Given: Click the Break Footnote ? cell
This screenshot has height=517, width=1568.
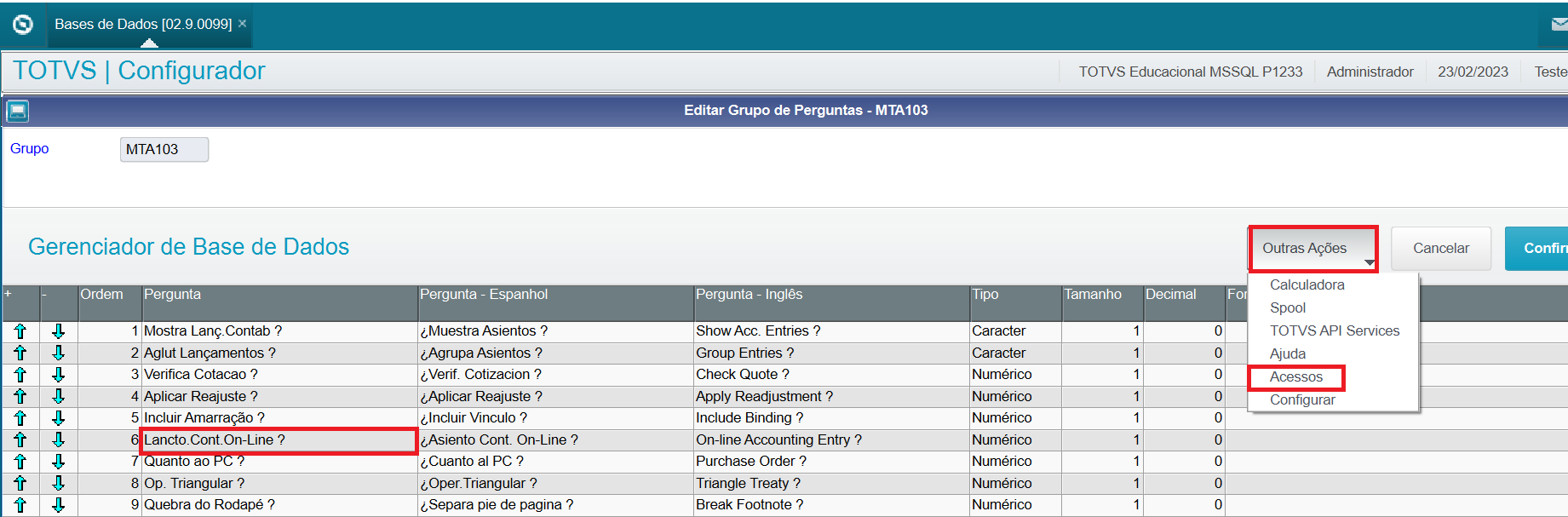Looking at the screenshot, I should pos(831,505).
